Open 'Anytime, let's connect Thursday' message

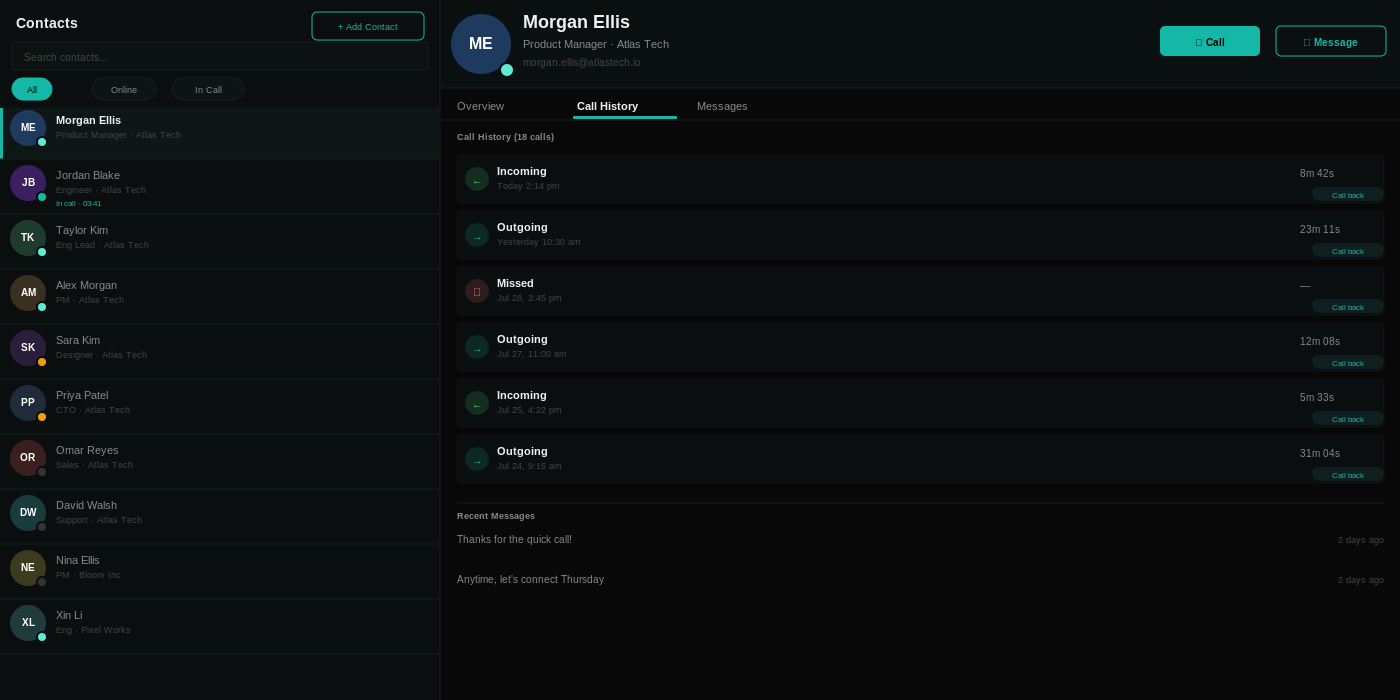(530, 579)
